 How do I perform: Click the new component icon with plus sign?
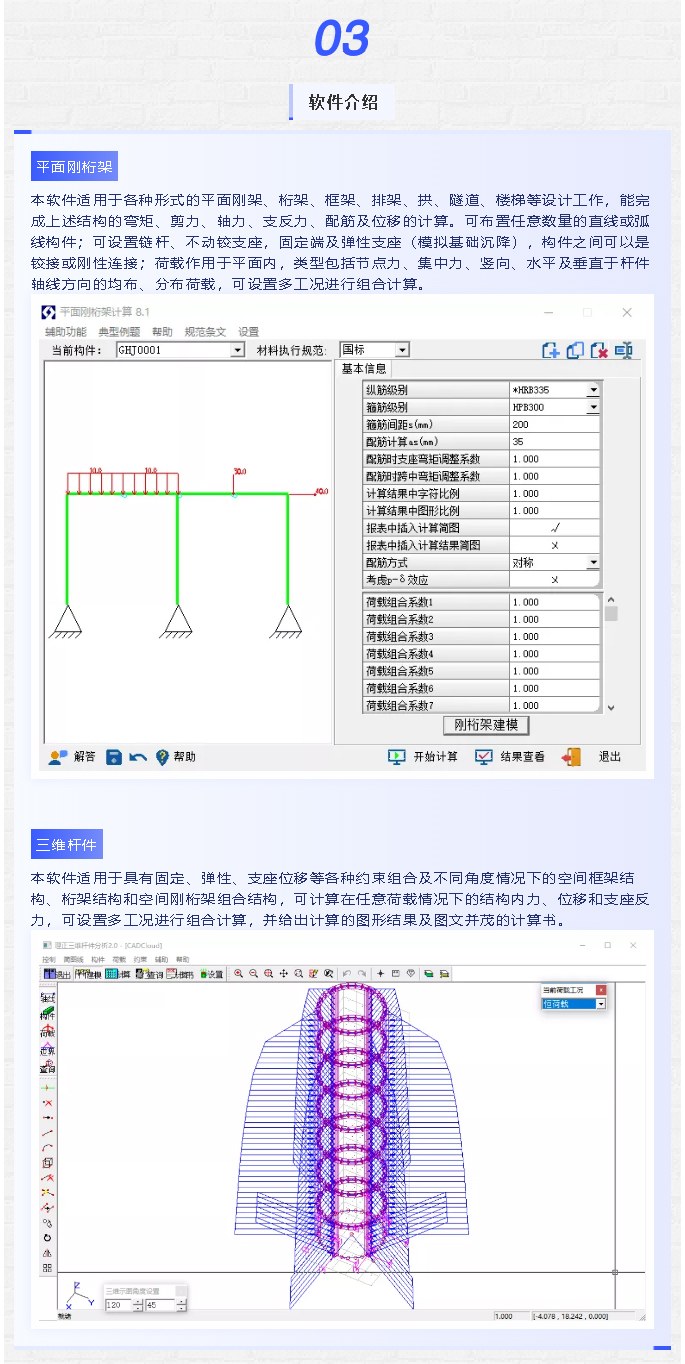pyautogui.click(x=550, y=350)
